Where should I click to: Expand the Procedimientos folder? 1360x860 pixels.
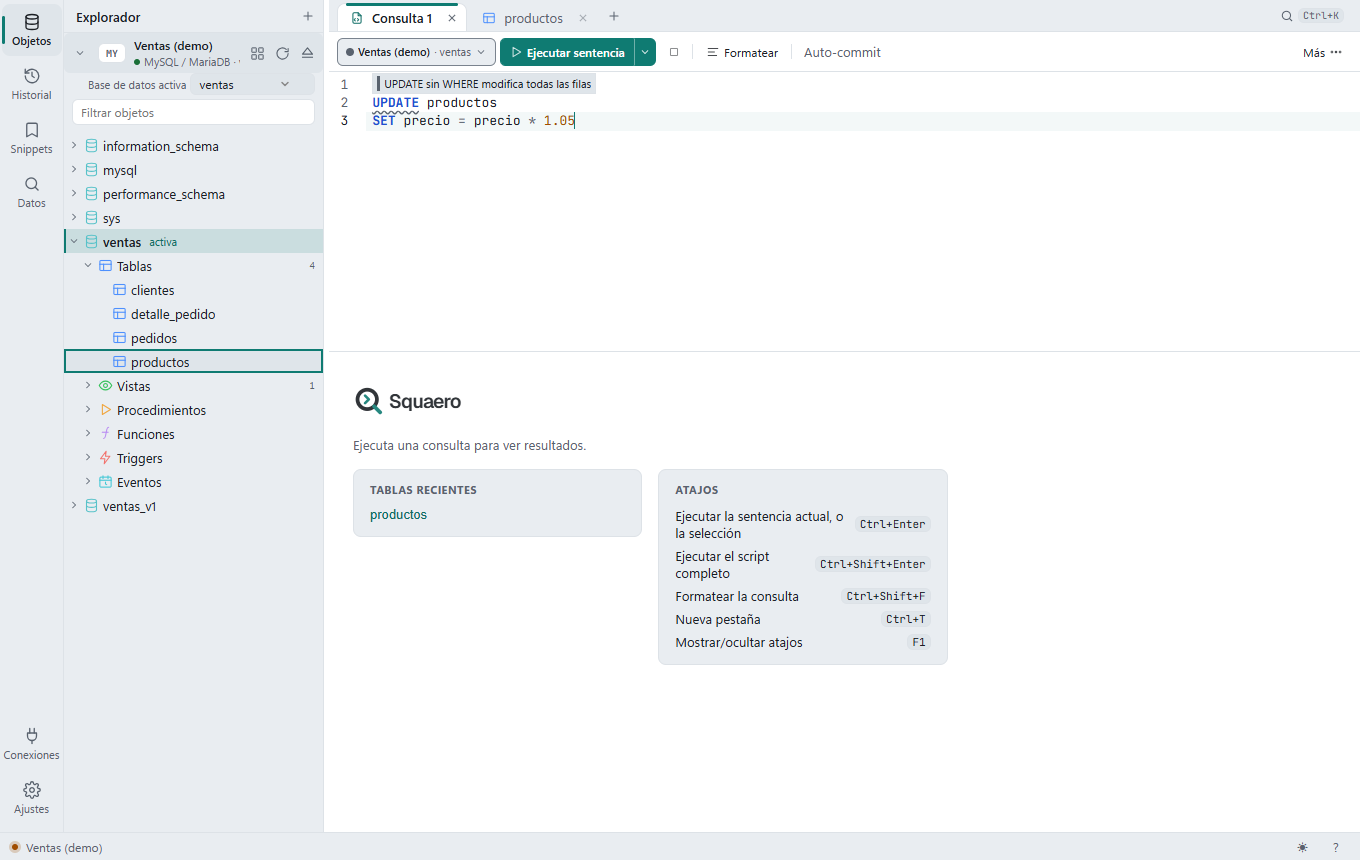(x=88, y=410)
